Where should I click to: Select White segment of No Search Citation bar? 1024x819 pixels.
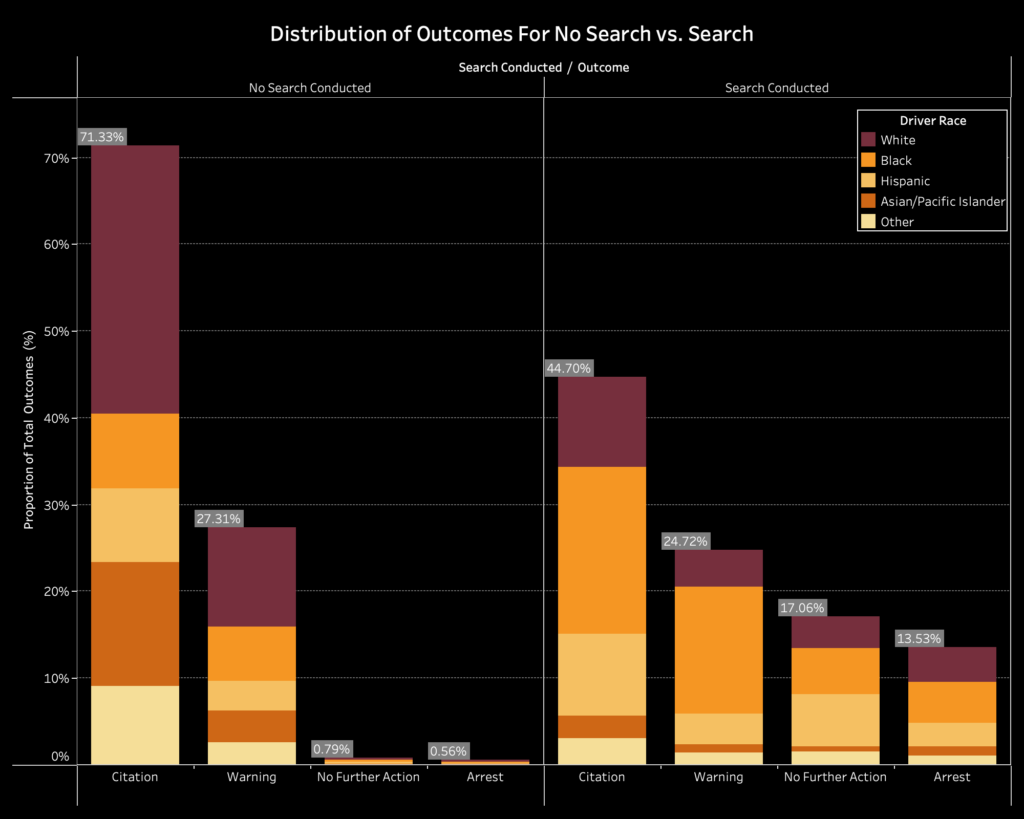[x=135, y=279]
